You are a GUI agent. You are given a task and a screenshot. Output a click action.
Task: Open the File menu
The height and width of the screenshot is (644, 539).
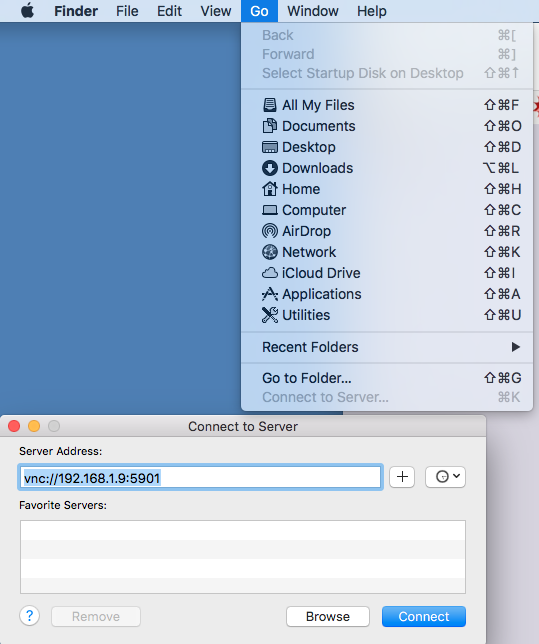(127, 11)
